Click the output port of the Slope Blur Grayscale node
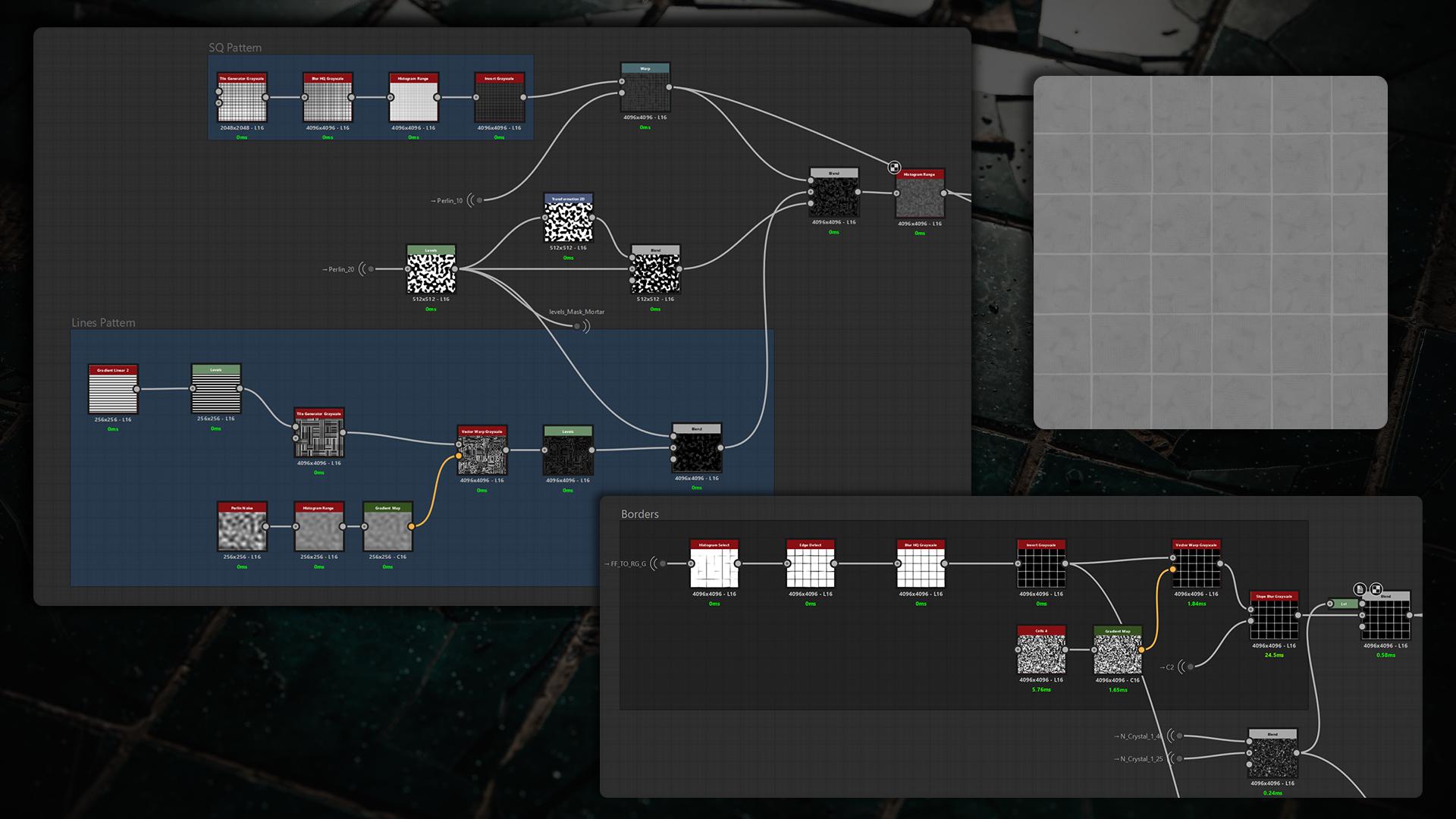1456x819 pixels. pos(1298,615)
